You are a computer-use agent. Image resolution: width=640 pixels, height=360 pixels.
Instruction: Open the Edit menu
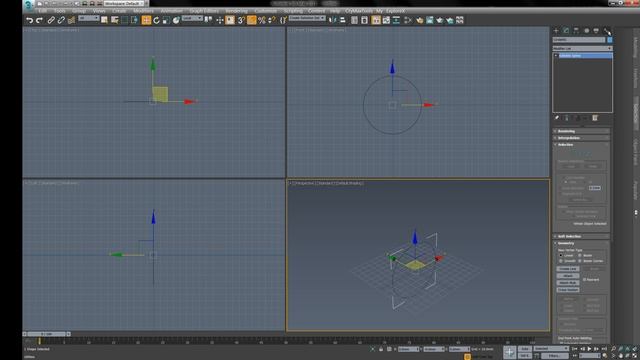43,11
